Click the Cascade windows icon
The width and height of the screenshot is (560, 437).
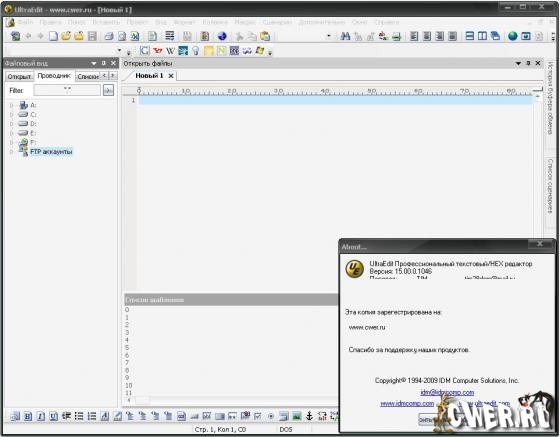tap(495, 36)
